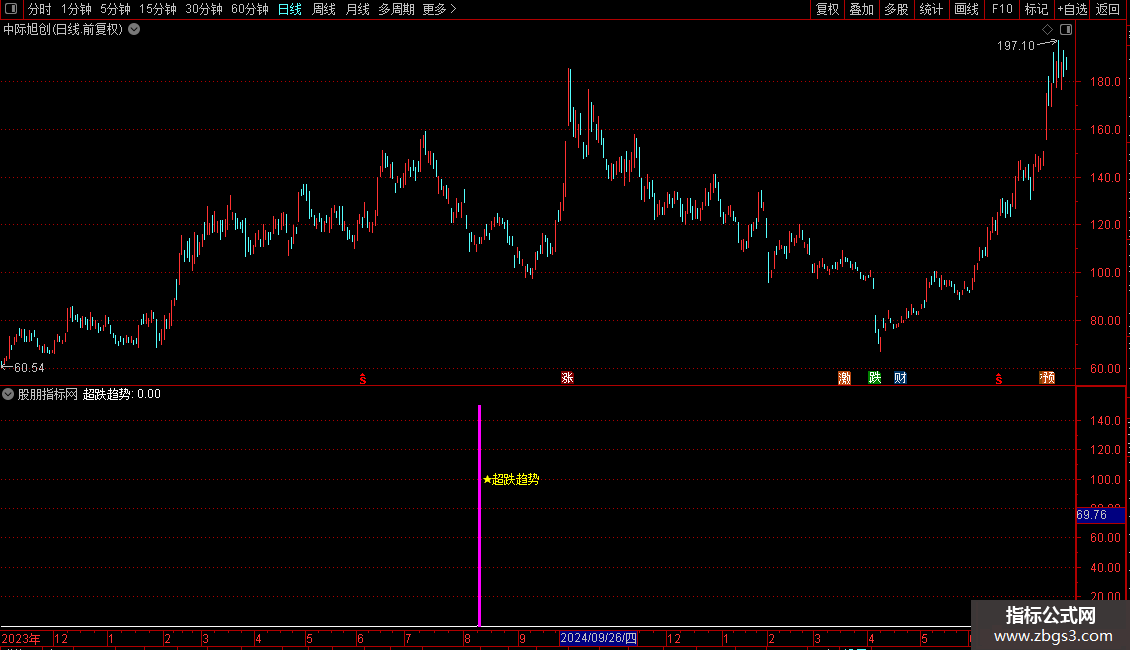Click the panel layout icon at top-left

click(11, 9)
